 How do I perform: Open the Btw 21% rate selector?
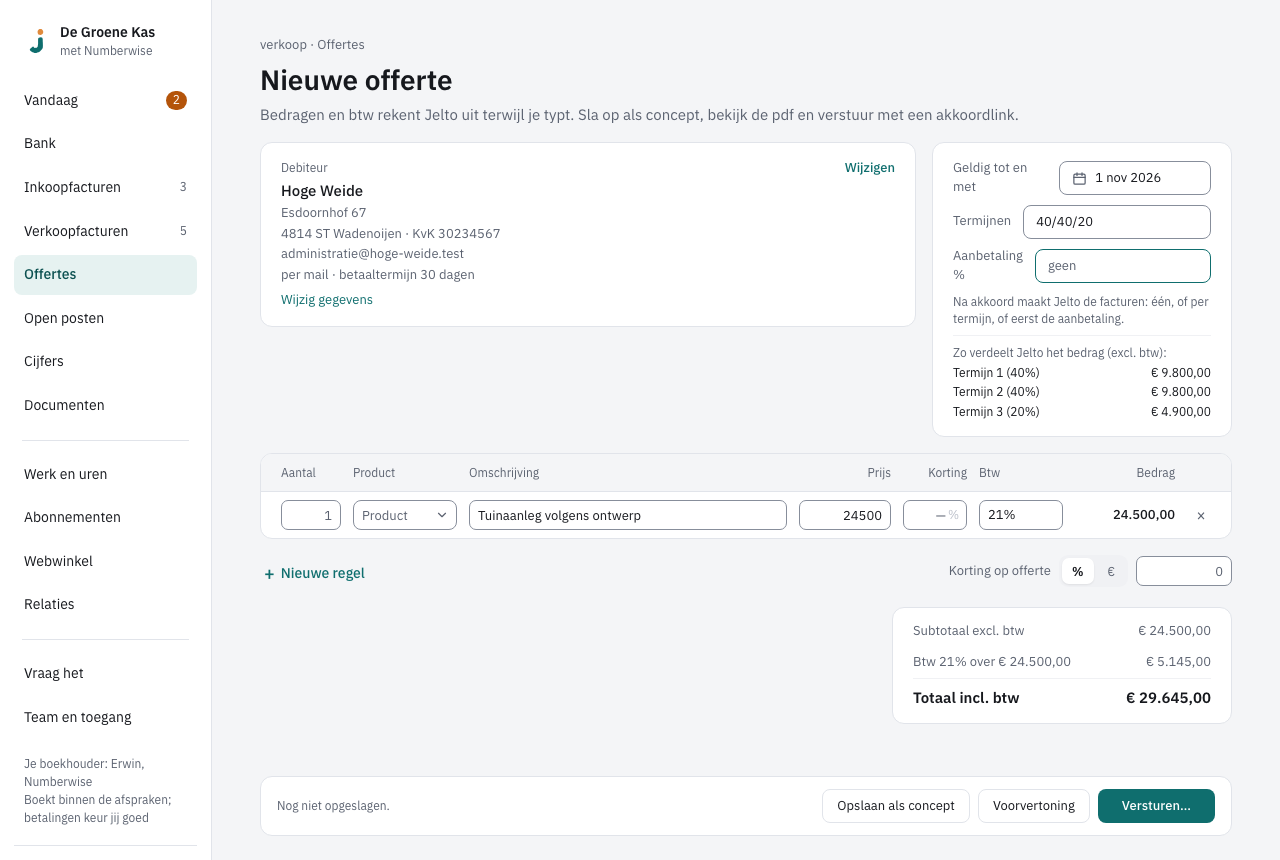point(1021,515)
